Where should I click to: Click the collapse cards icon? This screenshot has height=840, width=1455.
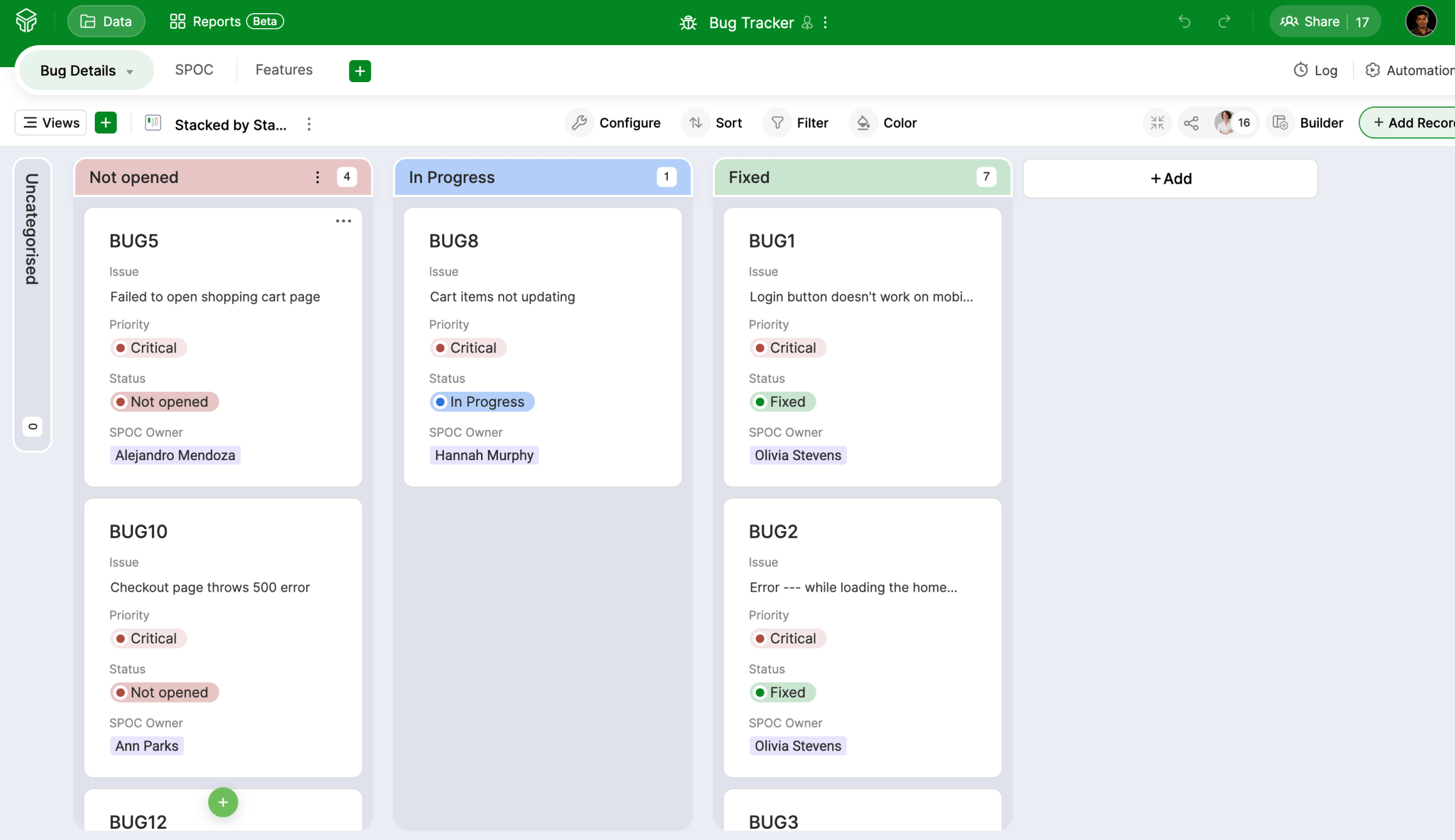click(1157, 123)
